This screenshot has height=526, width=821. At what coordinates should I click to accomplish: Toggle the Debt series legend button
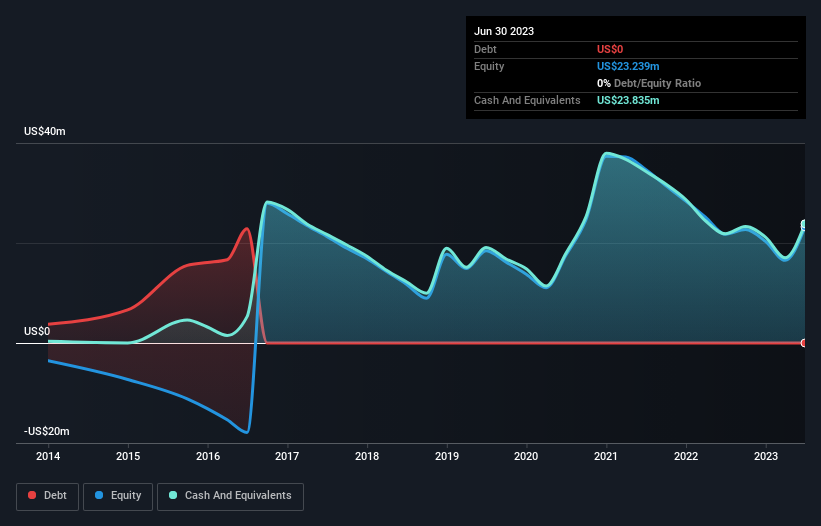click(48, 496)
